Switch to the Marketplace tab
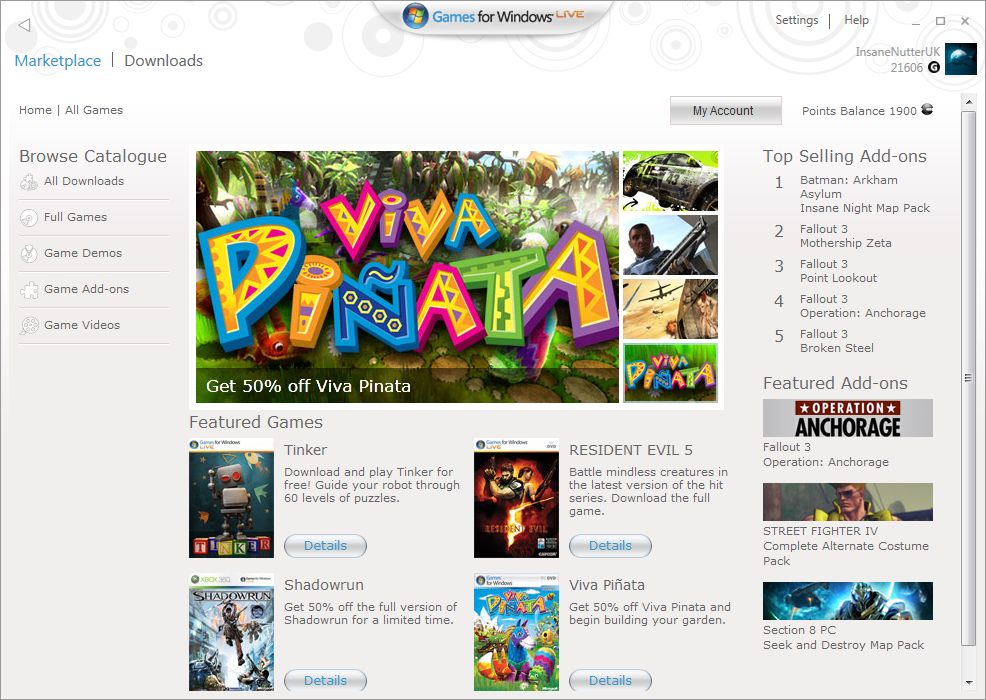This screenshot has height=700, width=986. [x=58, y=60]
